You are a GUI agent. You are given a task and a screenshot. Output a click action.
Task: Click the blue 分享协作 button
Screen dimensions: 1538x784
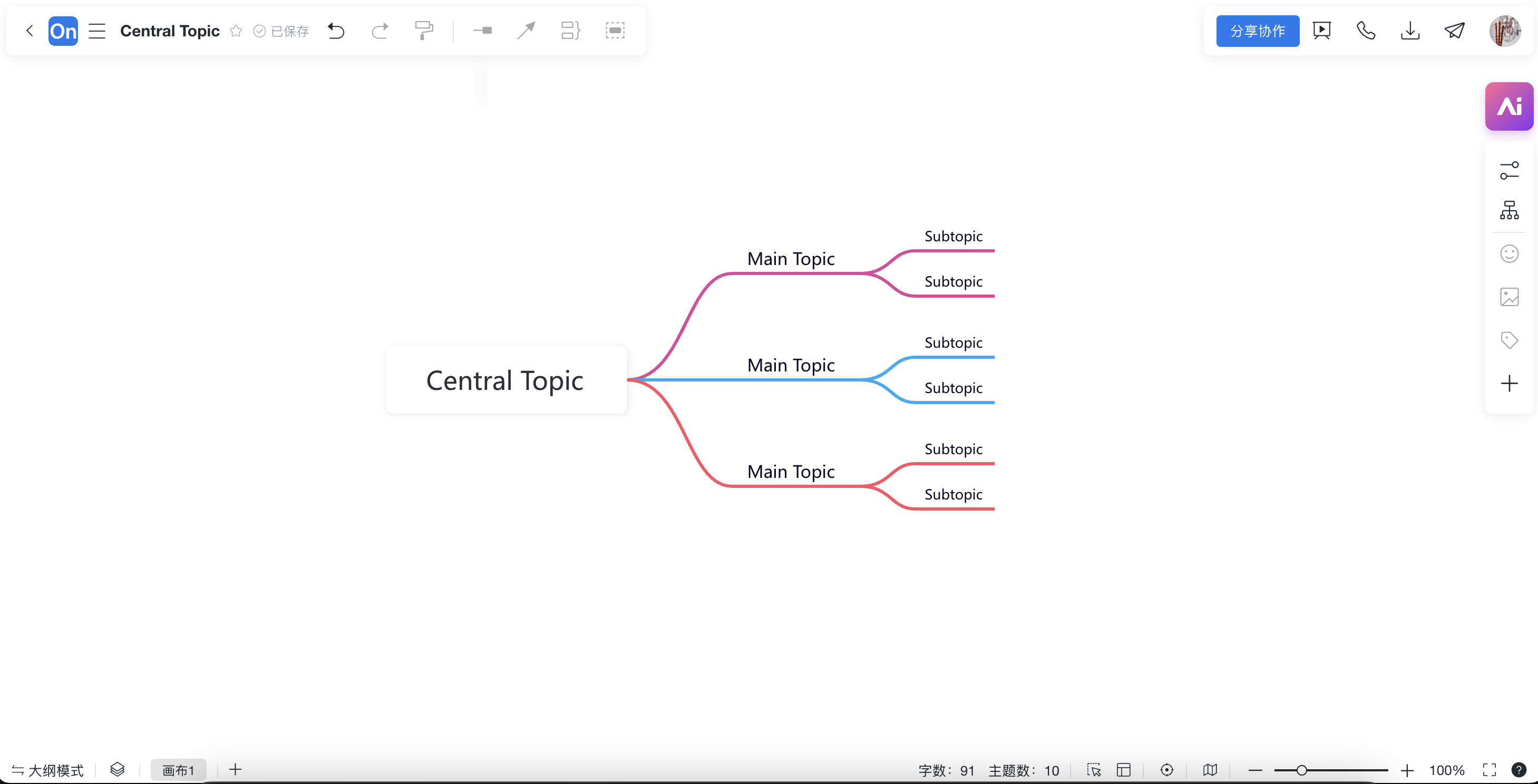1258,31
